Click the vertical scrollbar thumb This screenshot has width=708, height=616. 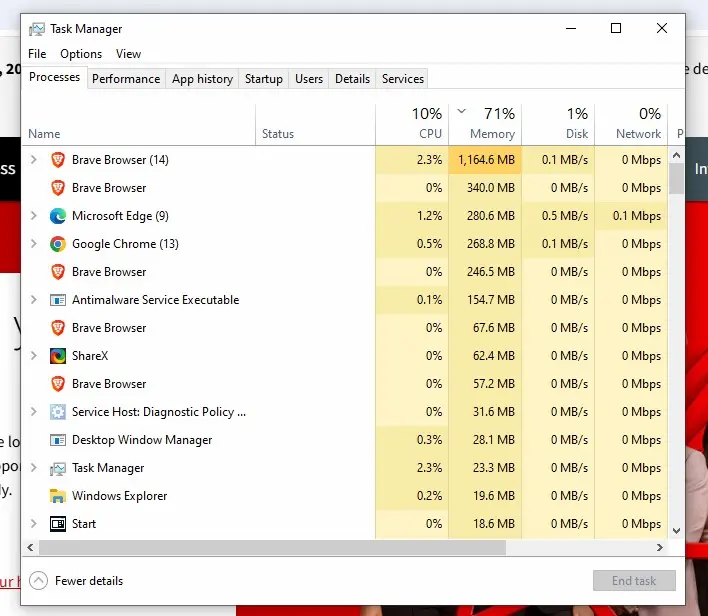click(676, 179)
